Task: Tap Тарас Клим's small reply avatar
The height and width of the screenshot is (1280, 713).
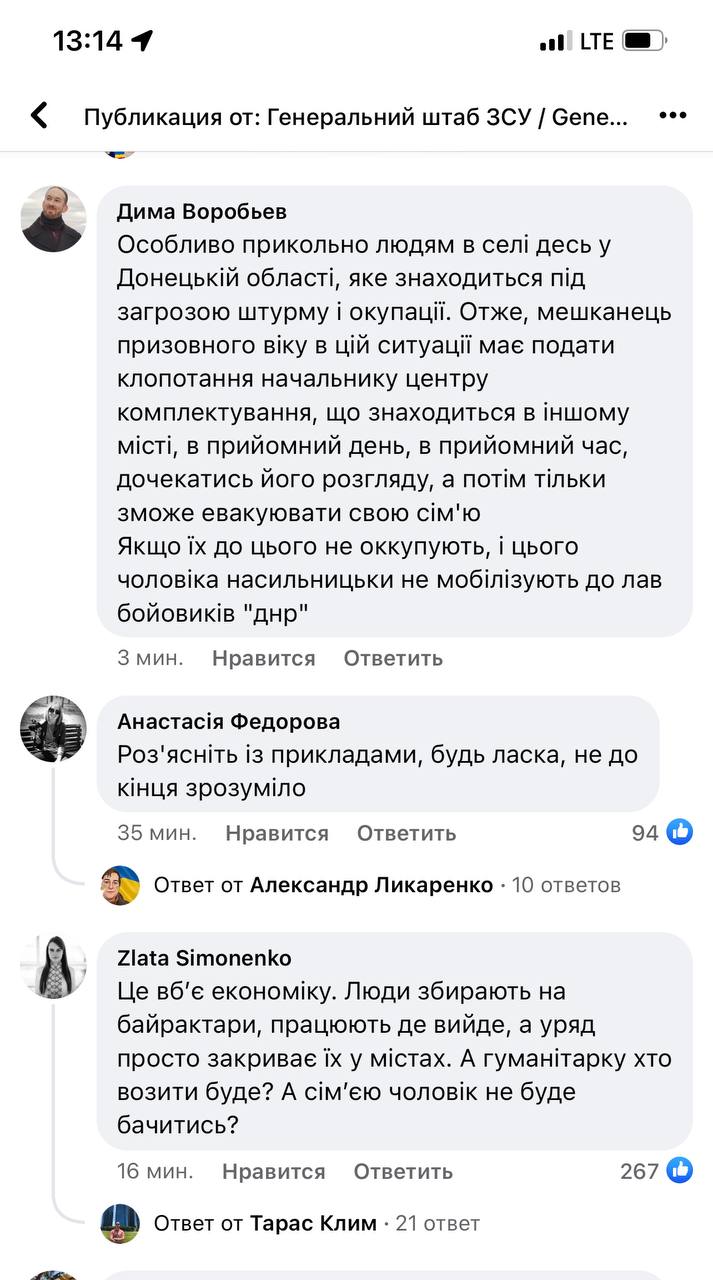Action: tap(120, 1223)
